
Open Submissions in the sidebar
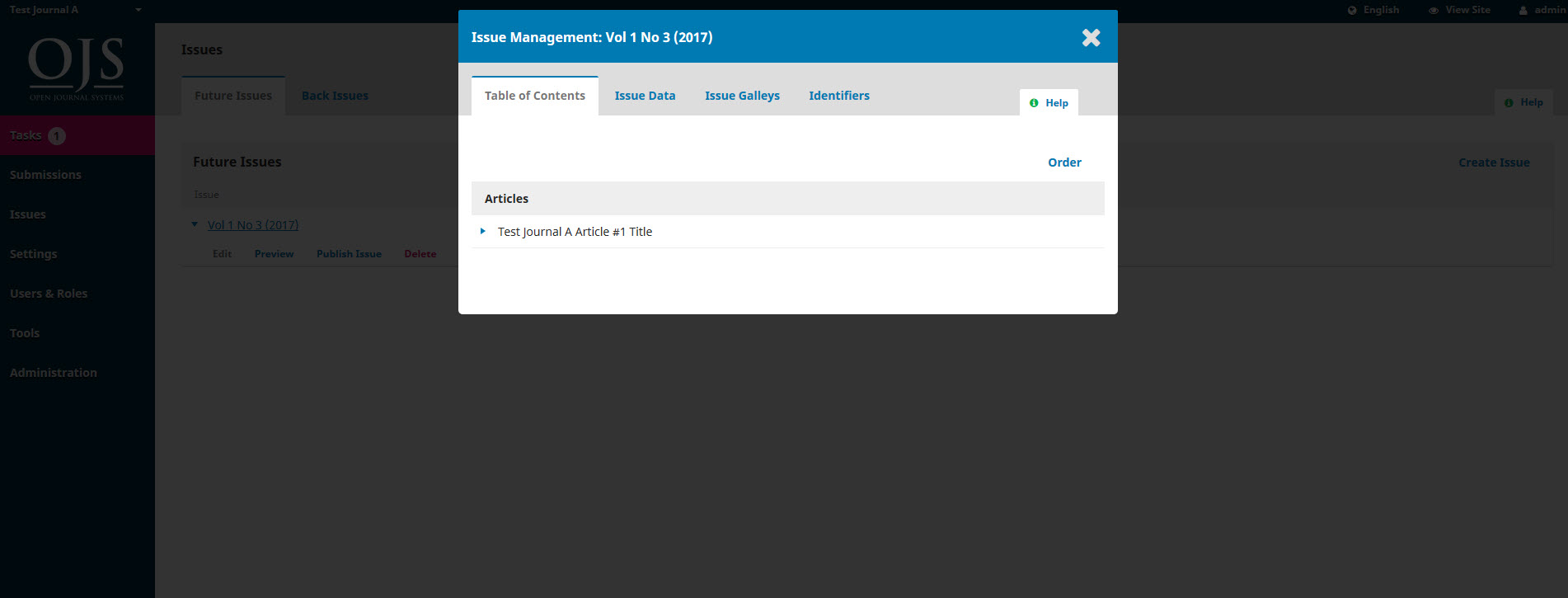pos(45,175)
